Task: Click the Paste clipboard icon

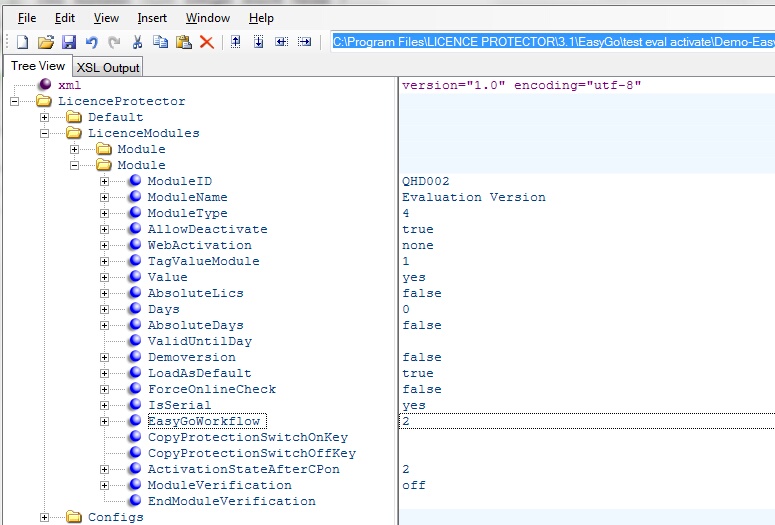Action: click(183, 42)
